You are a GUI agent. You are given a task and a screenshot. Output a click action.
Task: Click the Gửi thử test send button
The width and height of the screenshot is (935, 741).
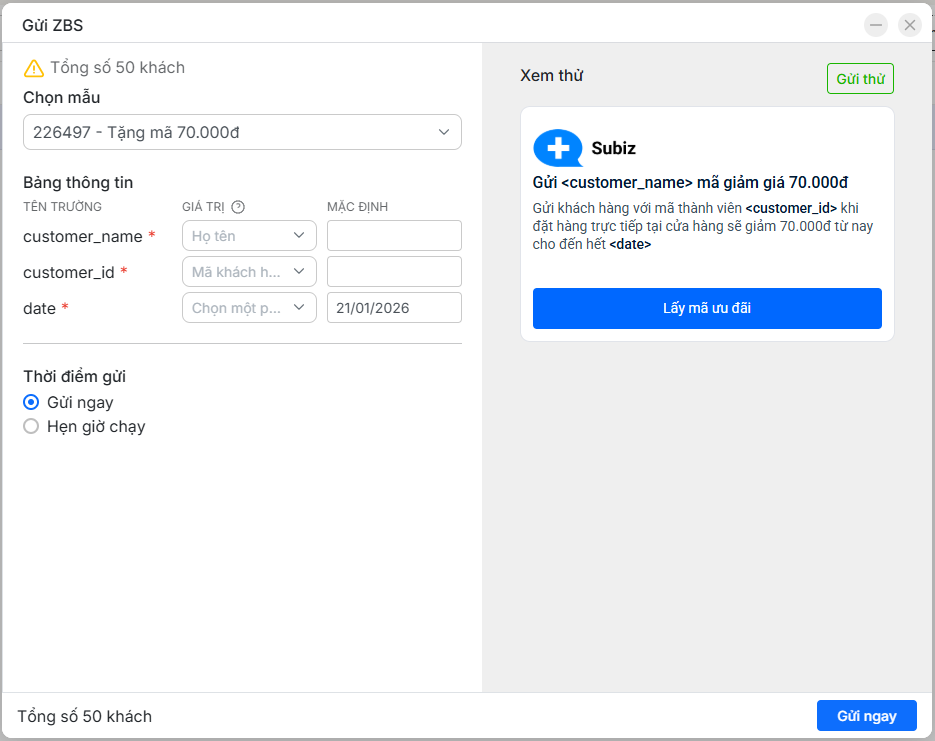coord(860,79)
